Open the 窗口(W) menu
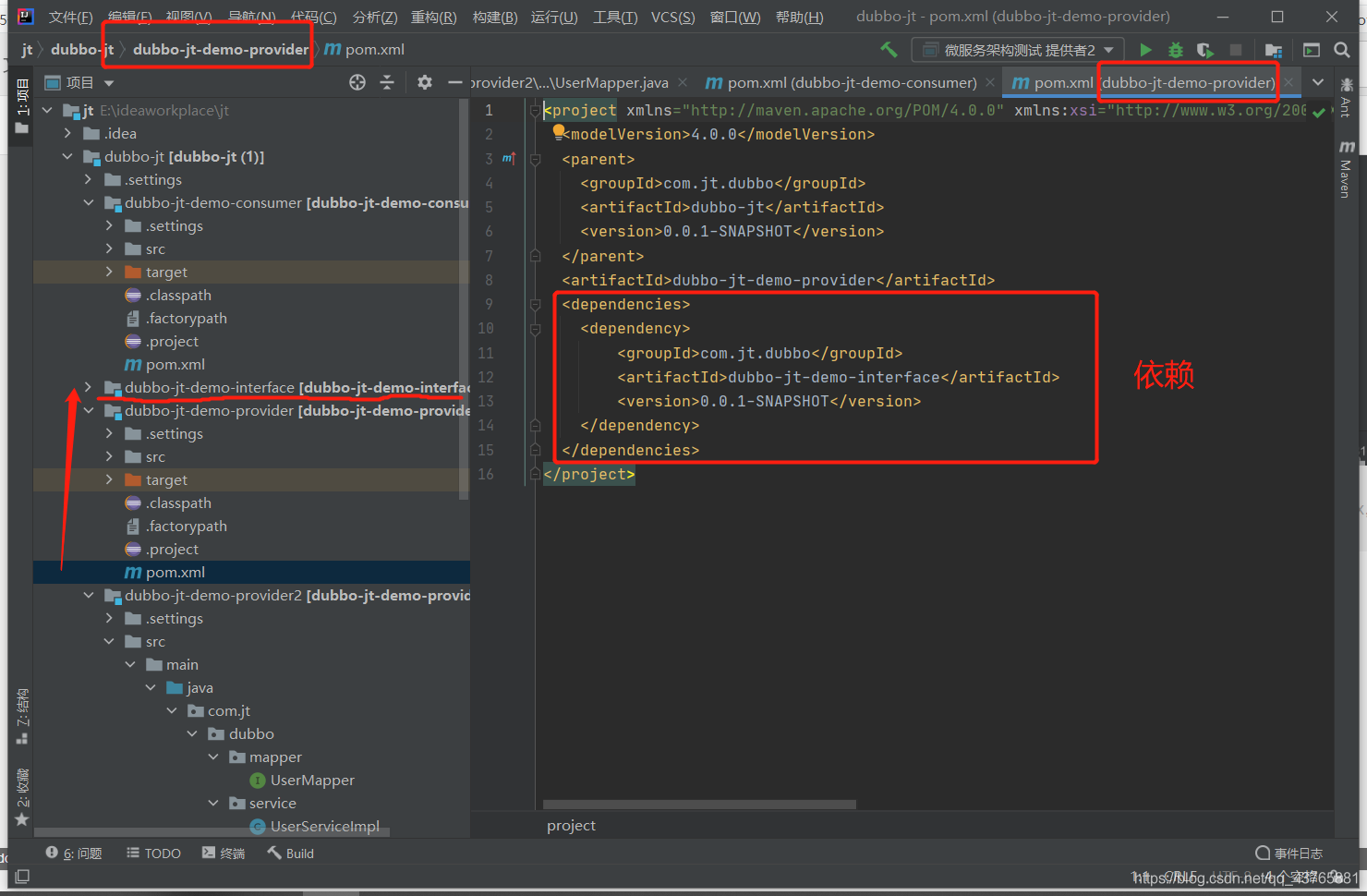This screenshot has width=1367, height=896. (735, 18)
